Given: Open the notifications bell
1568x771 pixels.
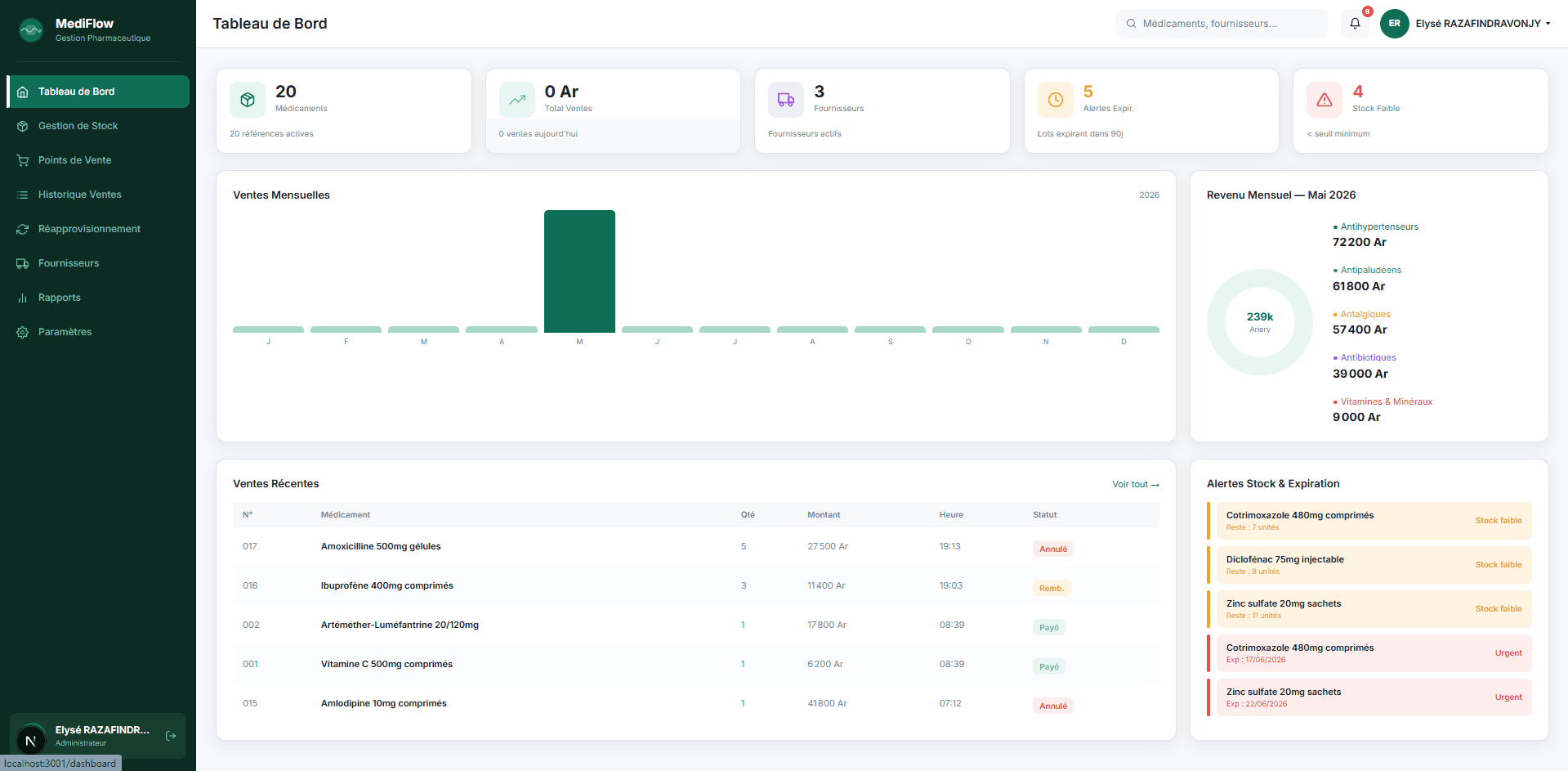Looking at the screenshot, I should pos(1355,24).
